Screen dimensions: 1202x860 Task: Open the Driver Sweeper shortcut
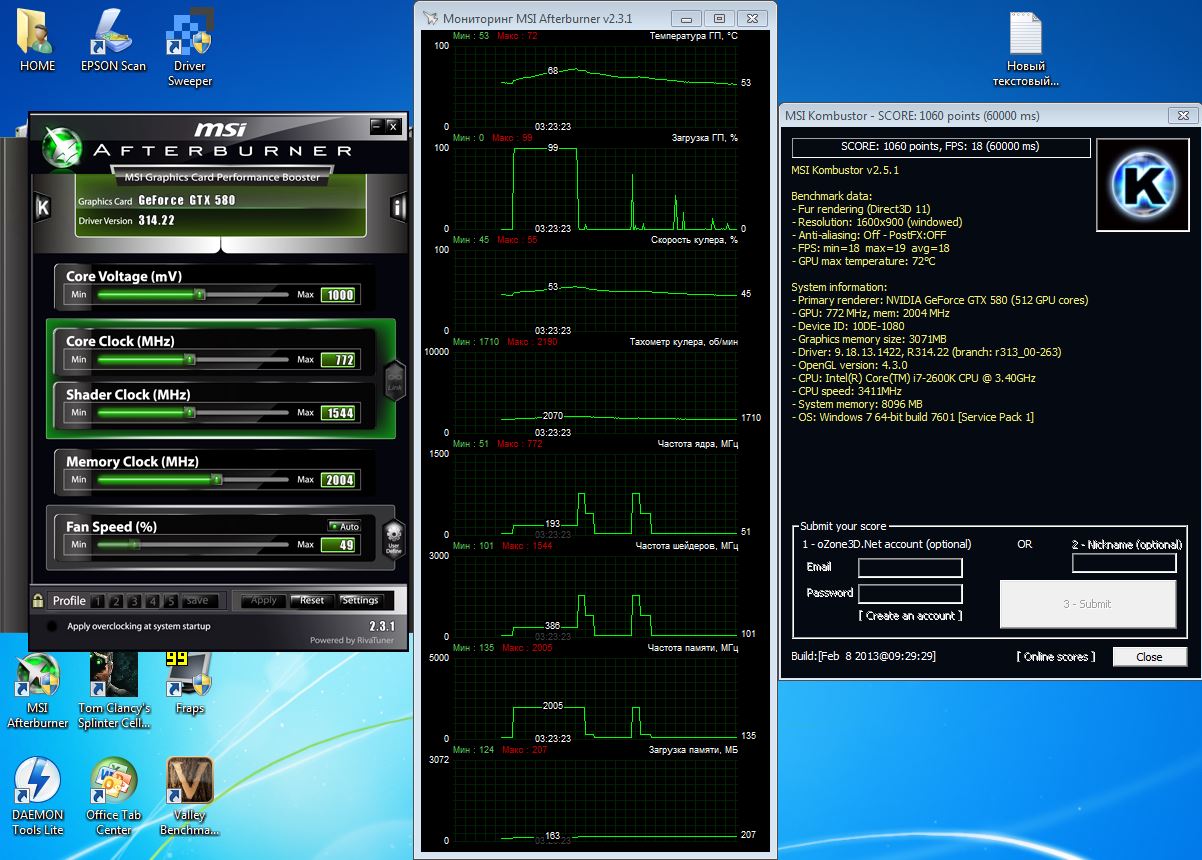(190, 48)
